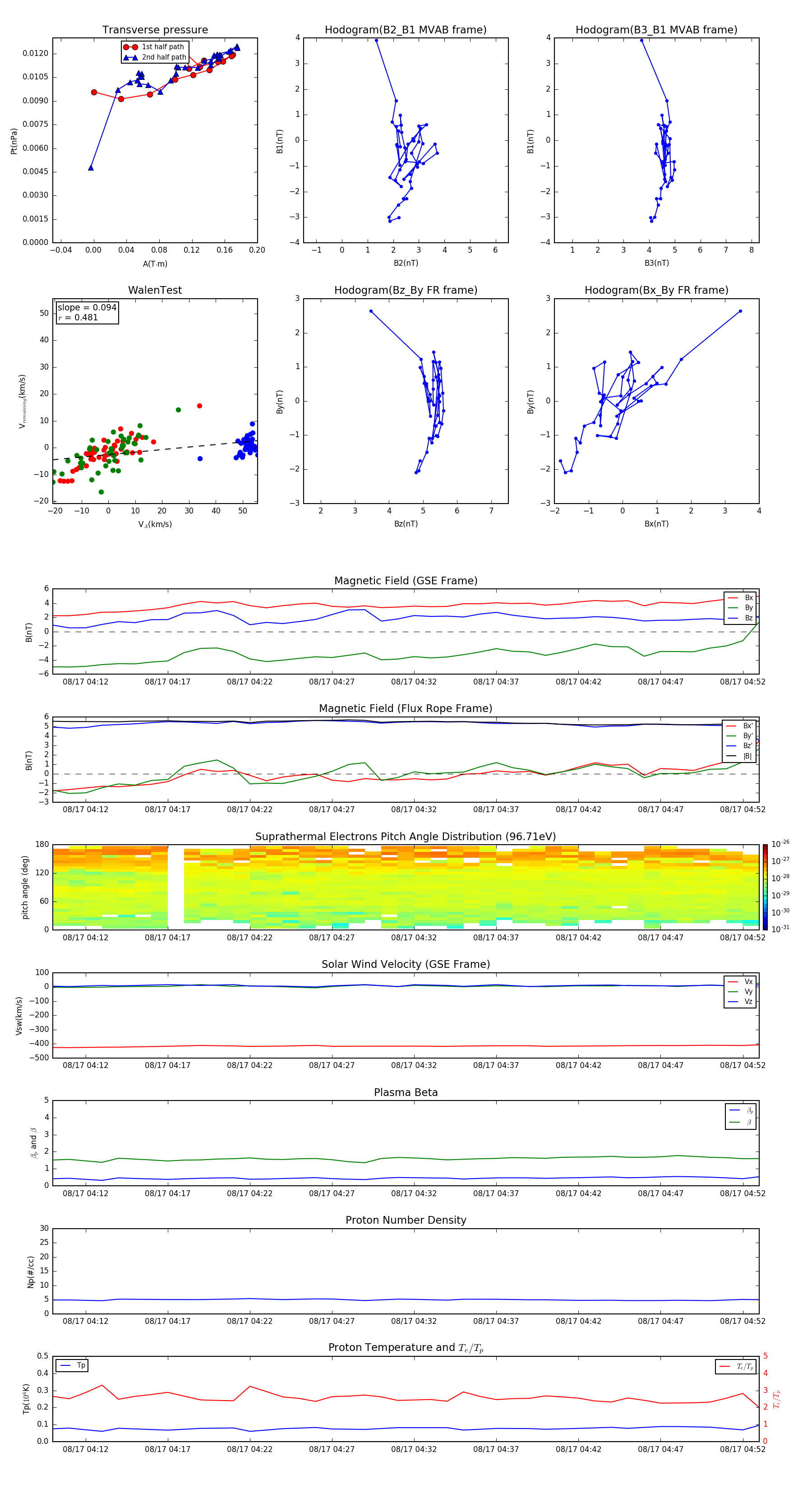
Task: Click the 'slope = 0.094' annotation
Action: click(x=87, y=308)
